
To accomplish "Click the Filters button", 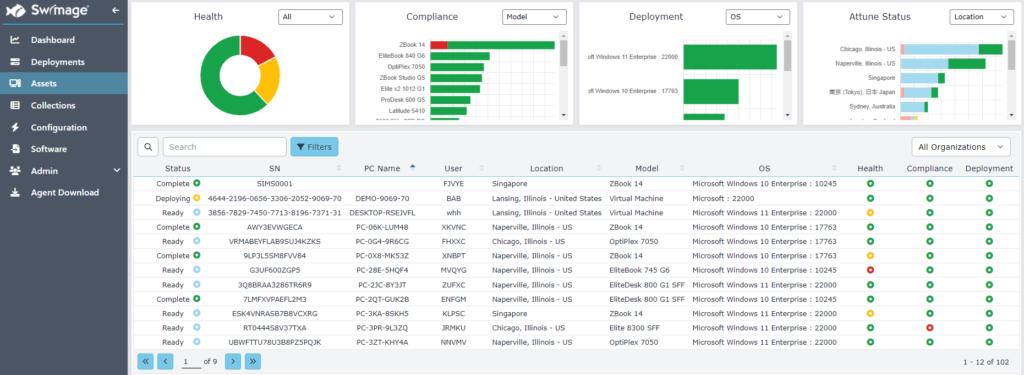I will (314, 147).
